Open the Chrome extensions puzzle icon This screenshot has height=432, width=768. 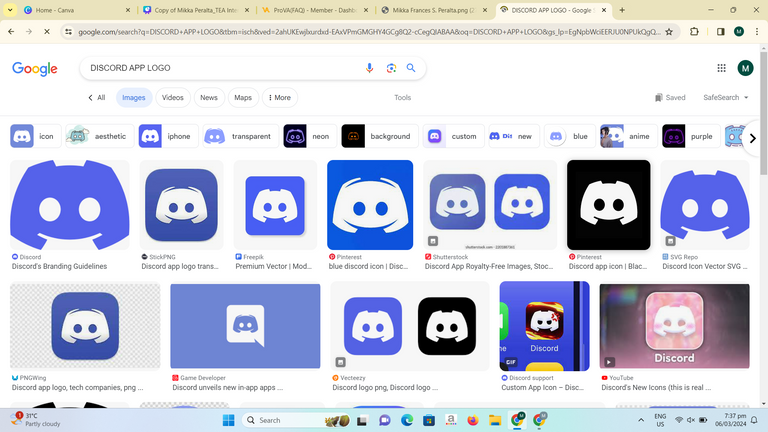pyautogui.click(x=694, y=32)
